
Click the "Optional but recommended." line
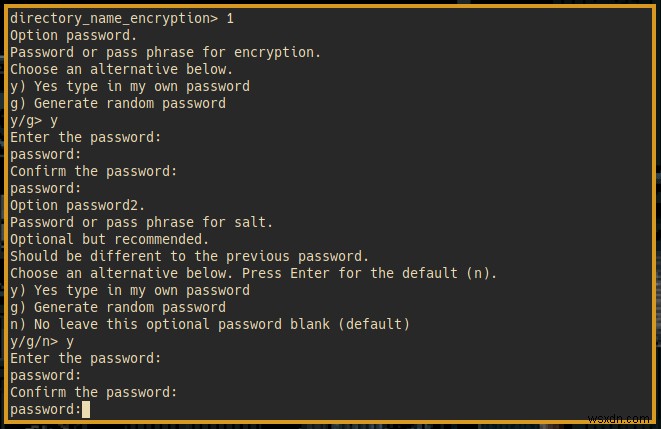pos(109,239)
